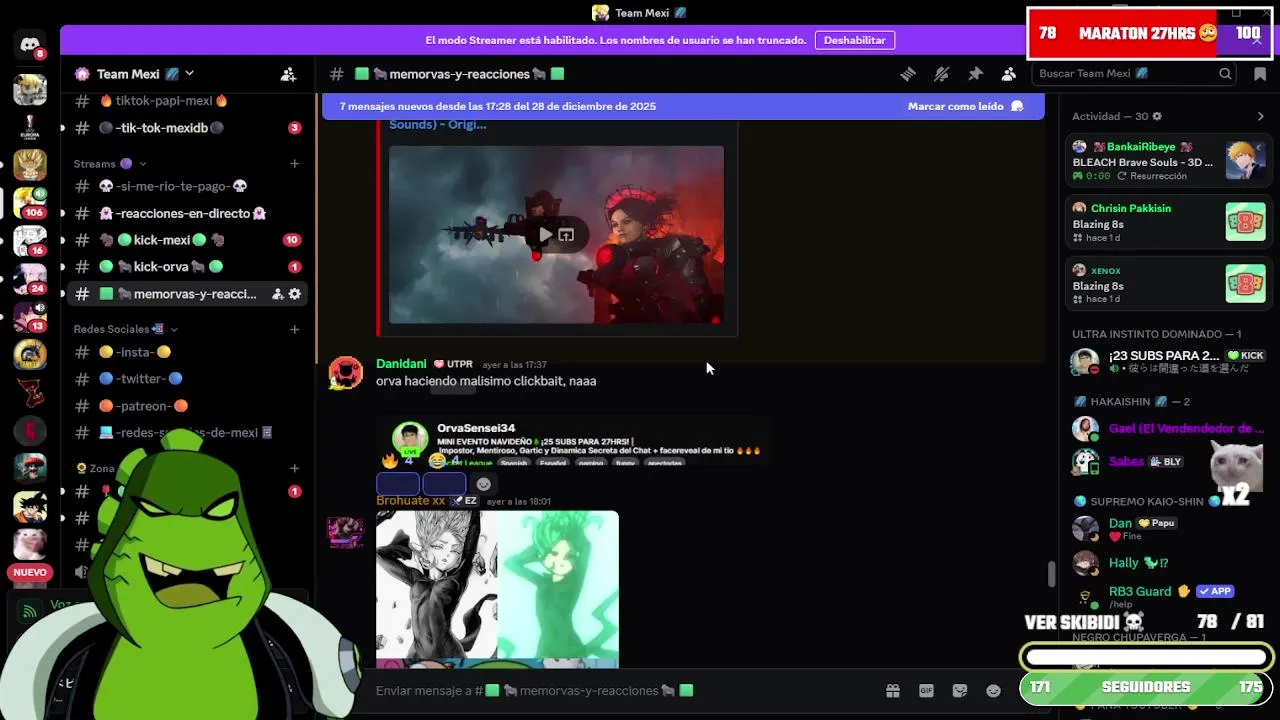Viewport: 1280px width, 720px height.
Task: Click Deshabilitar streamer mode button
Action: click(854, 40)
